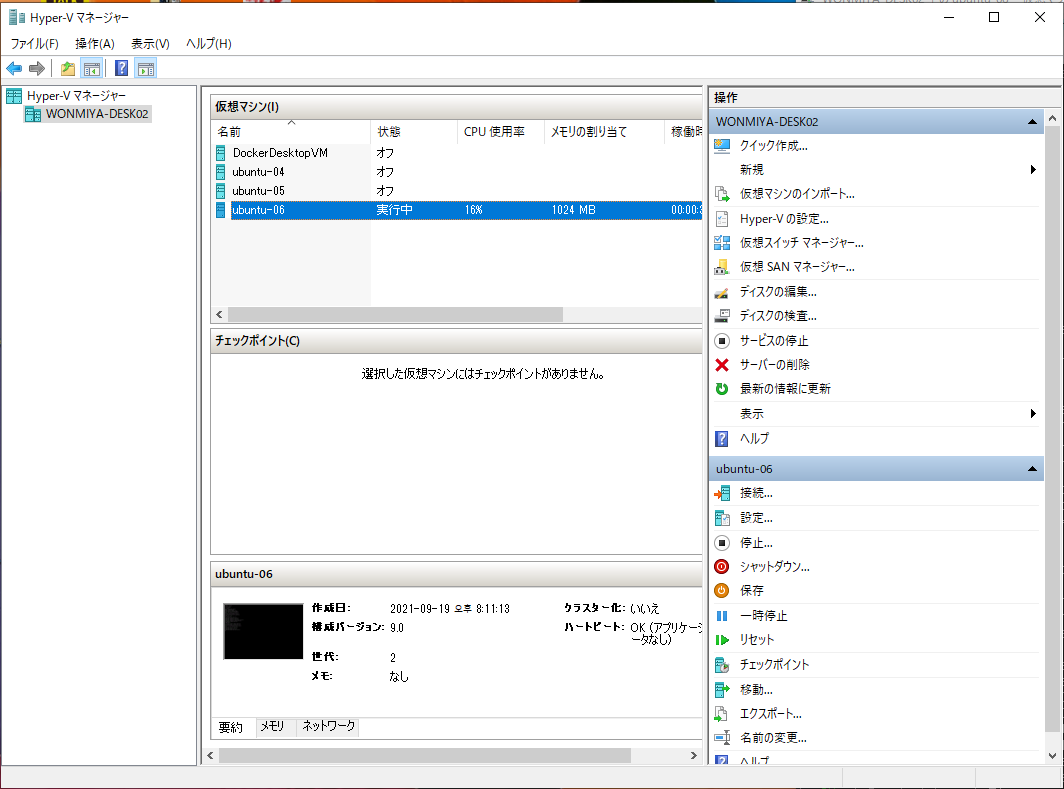This screenshot has width=1064, height=789.
Task: Click the Back arrow toolbar icon
Action: [x=14, y=69]
